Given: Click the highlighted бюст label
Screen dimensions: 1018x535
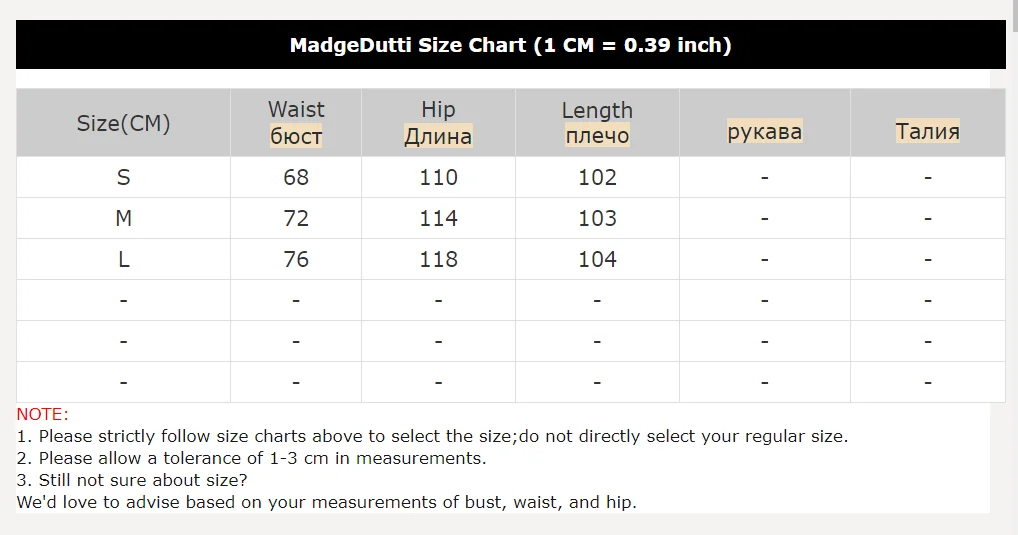Looking at the screenshot, I should tap(296, 136).
